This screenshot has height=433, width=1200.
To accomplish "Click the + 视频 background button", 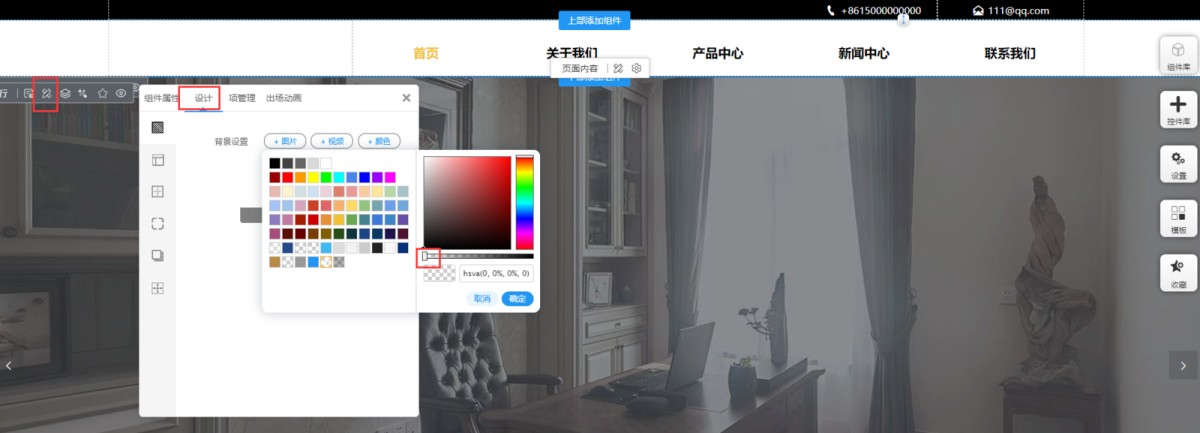I will 332,141.
